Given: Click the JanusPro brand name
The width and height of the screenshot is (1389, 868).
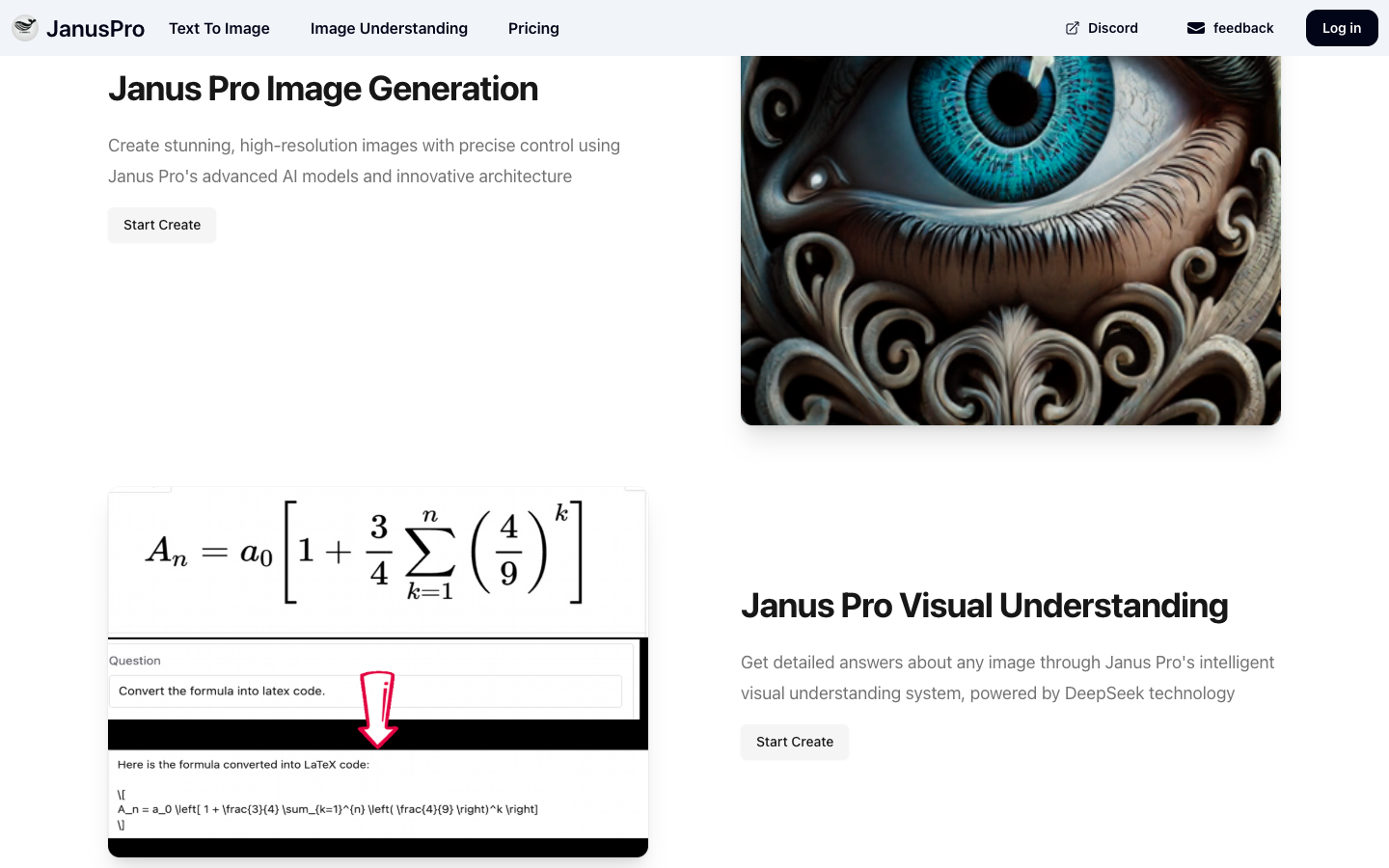Looking at the screenshot, I should click(95, 29).
